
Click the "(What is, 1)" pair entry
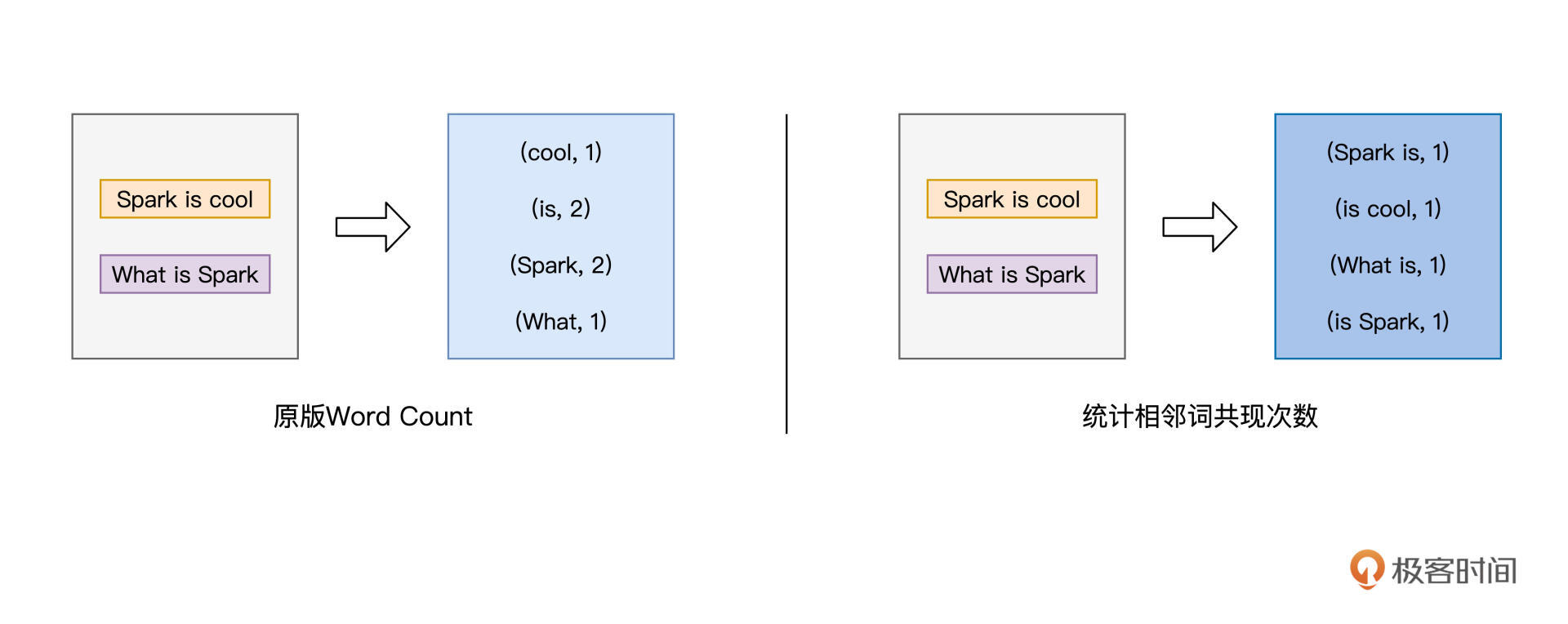(x=1387, y=265)
